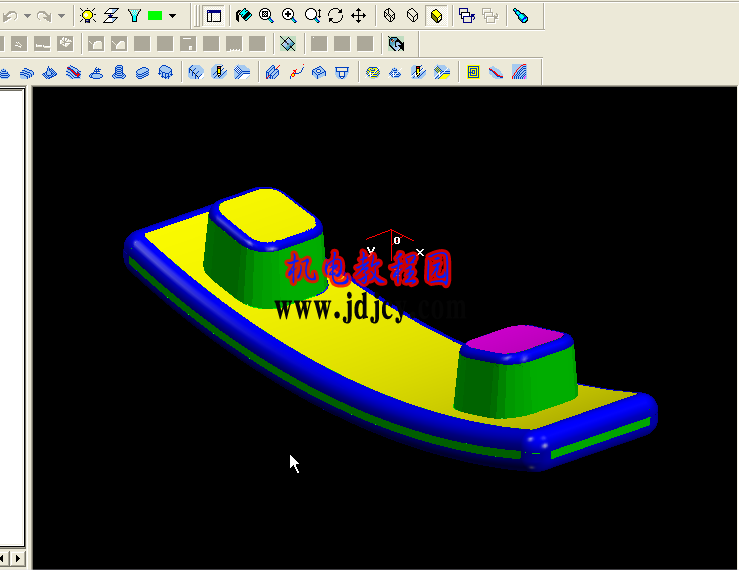The width and height of the screenshot is (739, 570).
Task: Click the funnel filter icon
Action: coord(134,15)
